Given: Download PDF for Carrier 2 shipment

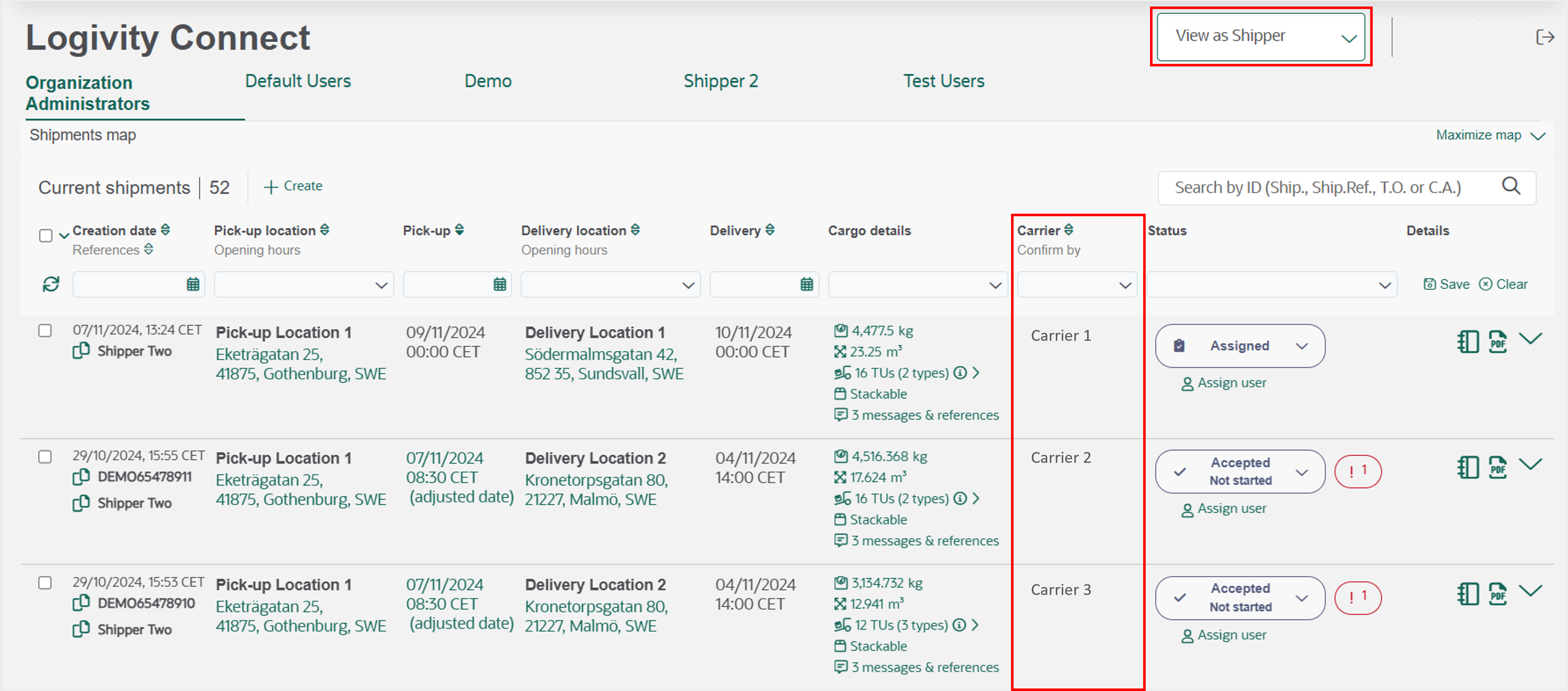Looking at the screenshot, I should 1498,468.
